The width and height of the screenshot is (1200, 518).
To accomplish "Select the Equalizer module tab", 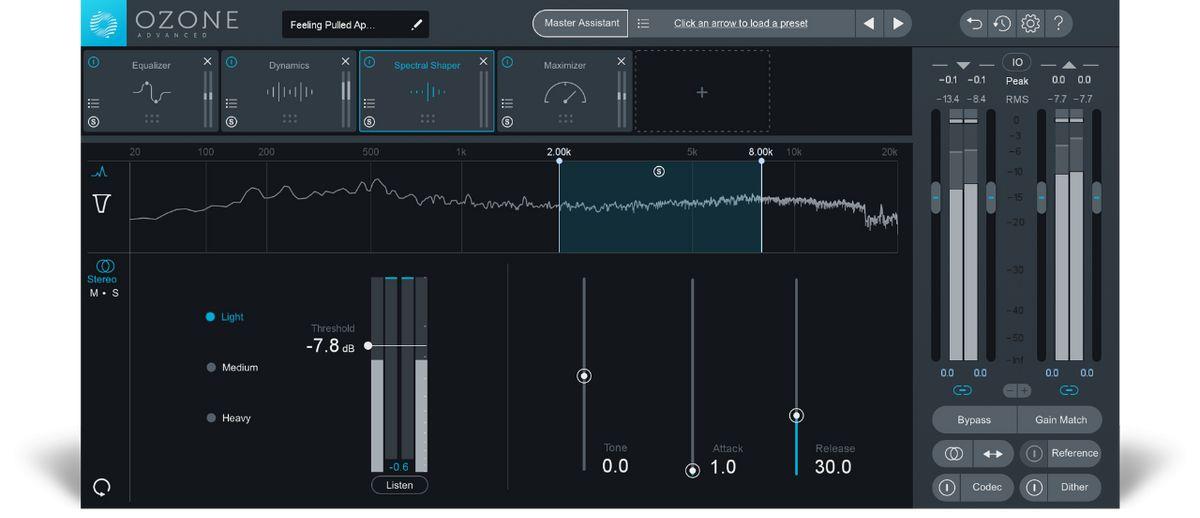I will [x=150, y=91].
